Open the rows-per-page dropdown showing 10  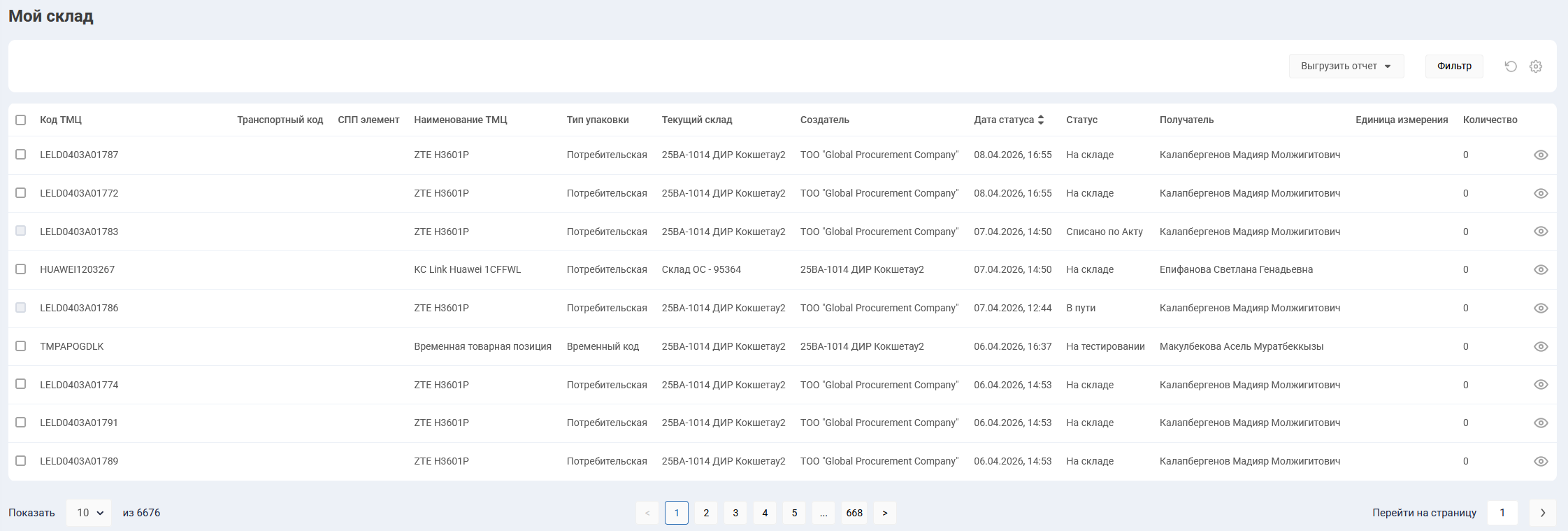click(x=89, y=513)
